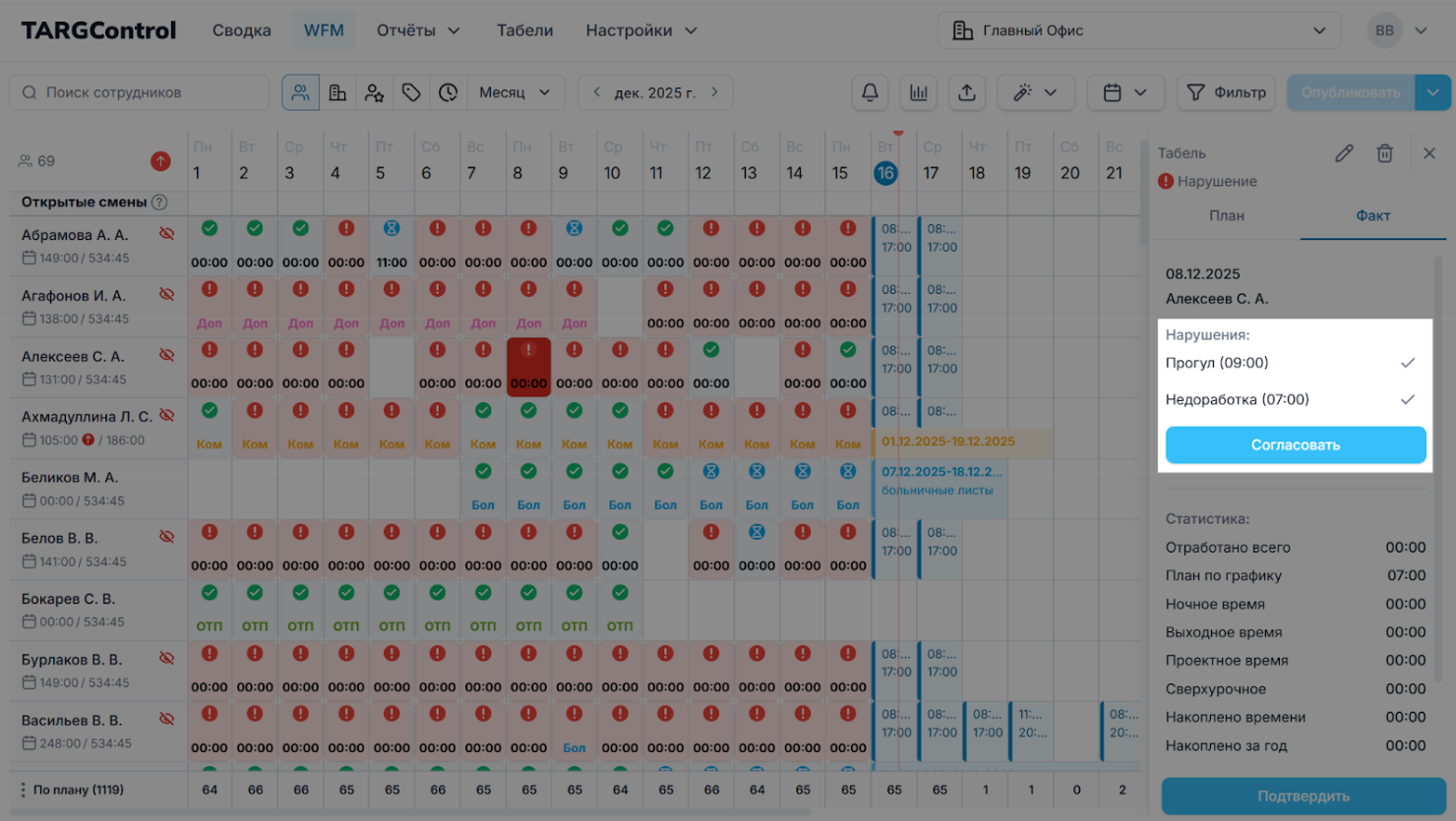Expand the Отчёты menu
The image size is (1456, 821).
click(x=418, y=30)
